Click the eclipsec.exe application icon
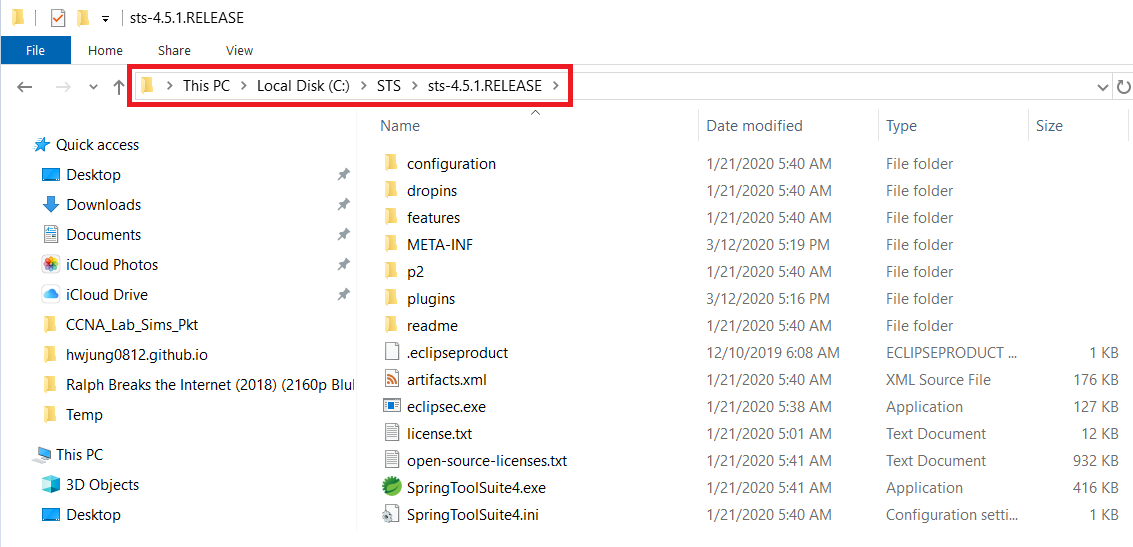 coord(392,406)
